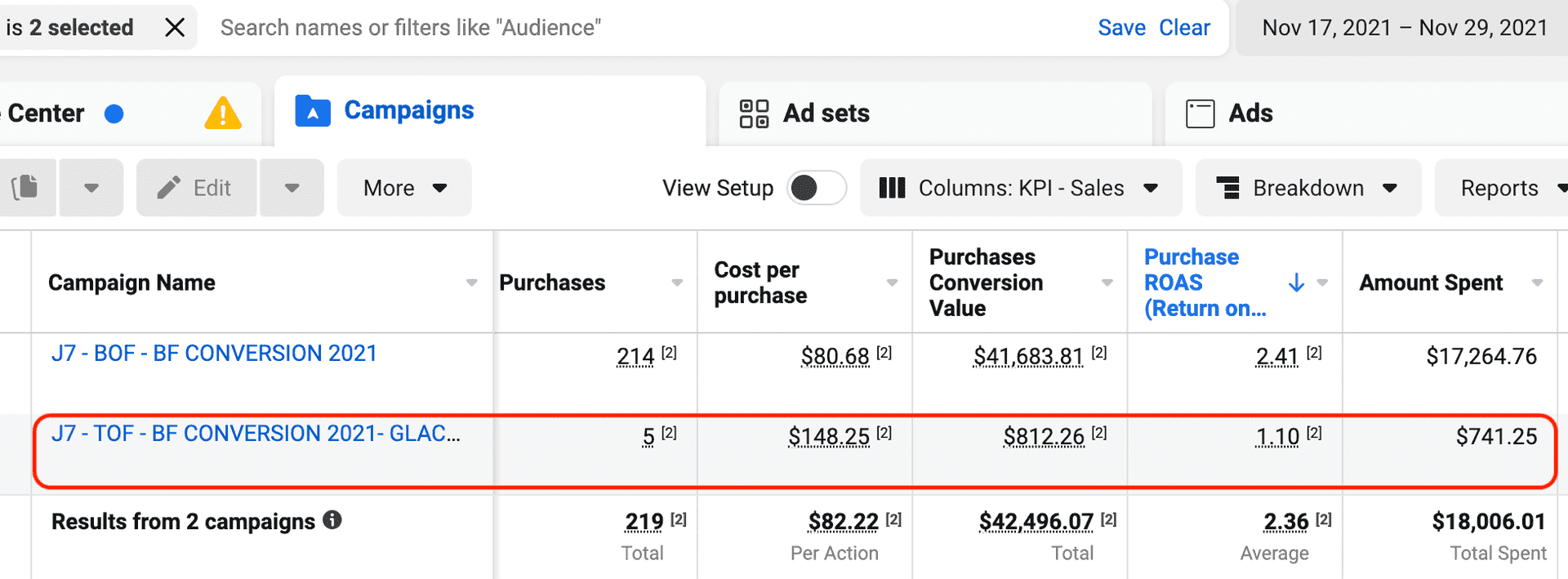Select the Campaigns tab
This screenshot has height=579, width=1568.
coord(408,110)
